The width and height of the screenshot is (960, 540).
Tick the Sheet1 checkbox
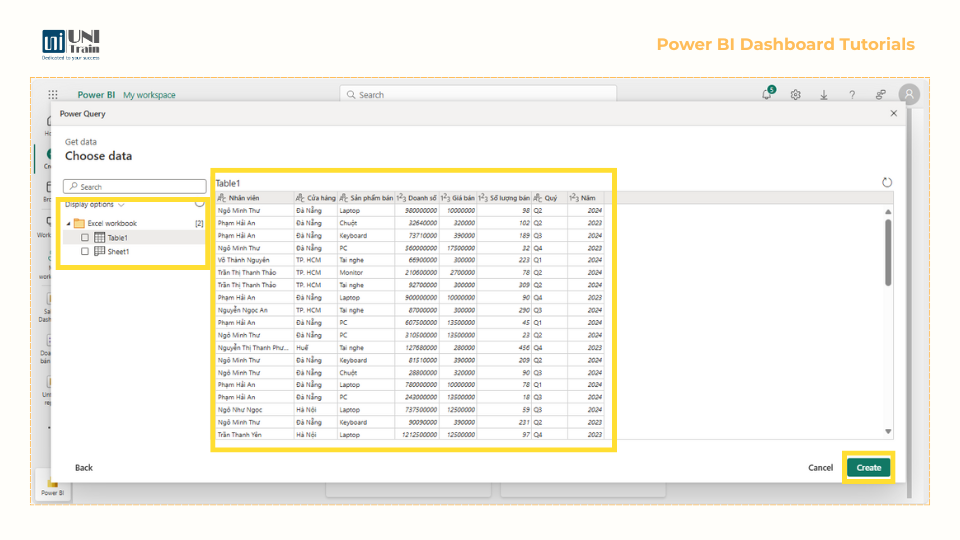click(x=85, y=252)
